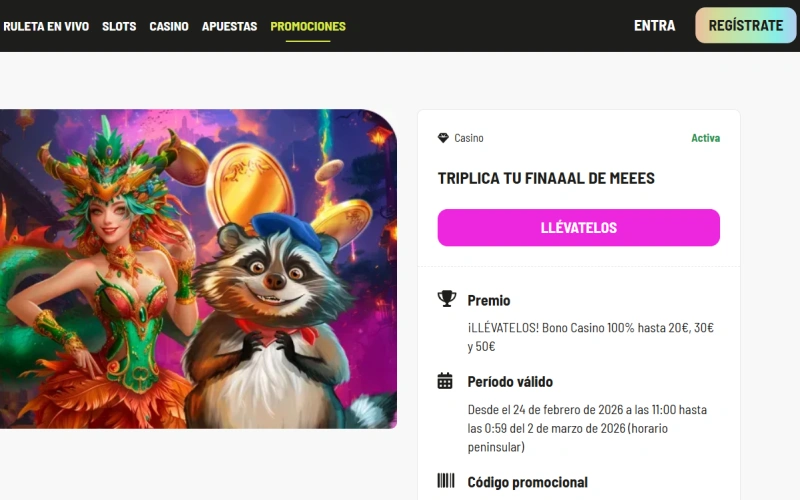This screenshot has width=800, height=500.
Task: Click the raccoon and dragon-lady promo banner
Action: pyautogui.click(x=198, y=269)
